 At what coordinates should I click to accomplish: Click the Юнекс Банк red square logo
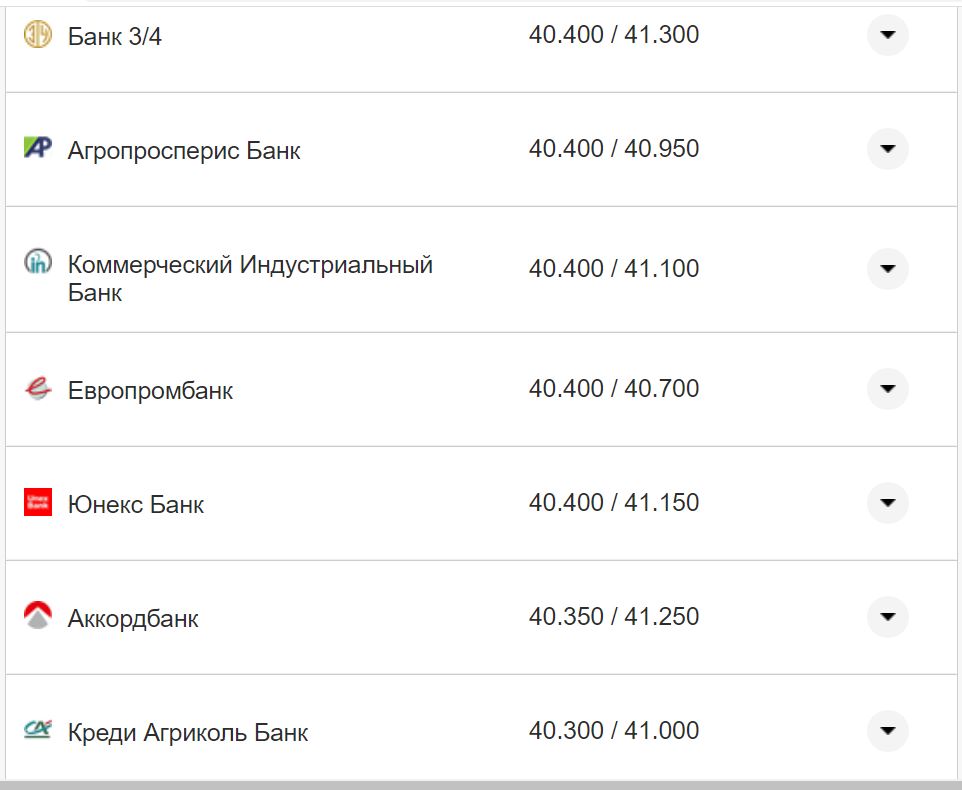37,503
